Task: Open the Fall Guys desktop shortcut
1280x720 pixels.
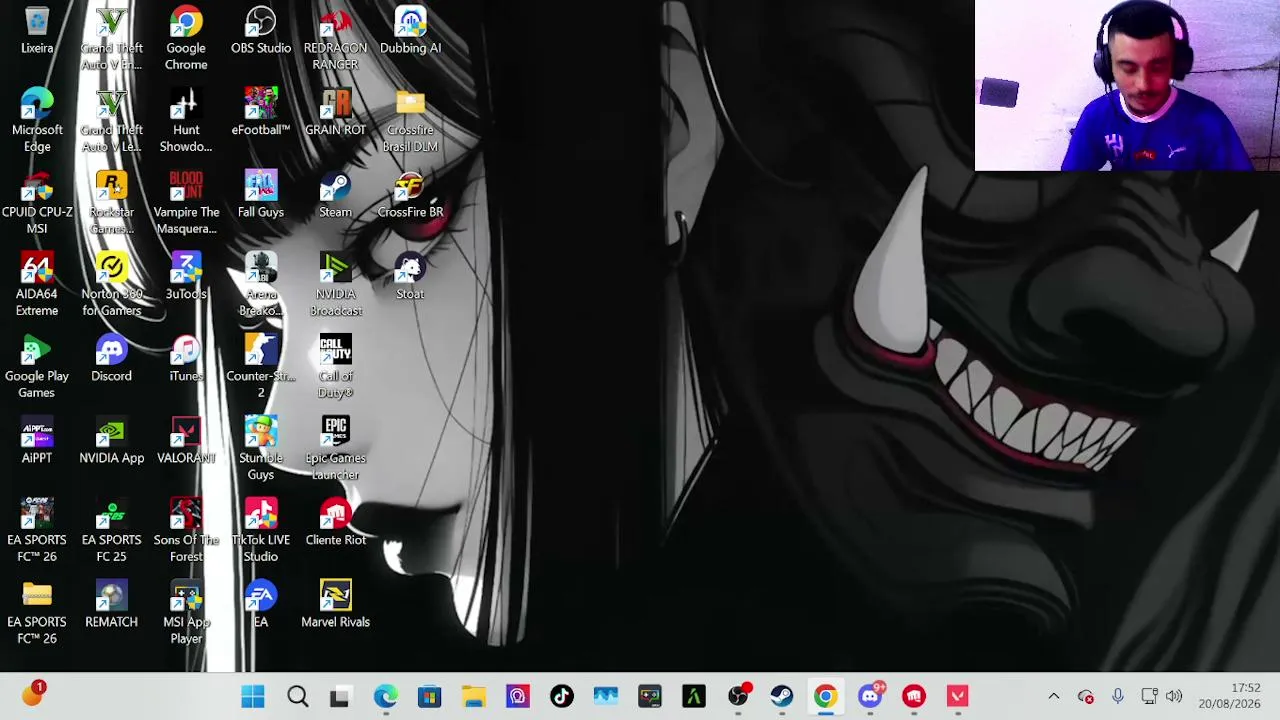Action: [261, 195]
